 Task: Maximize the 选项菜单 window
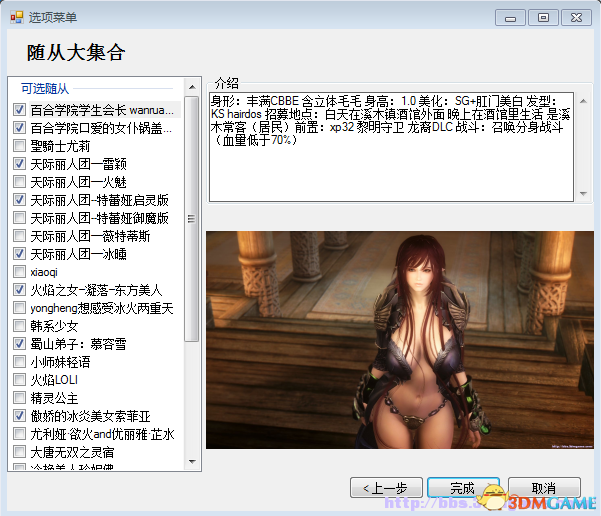543,18
